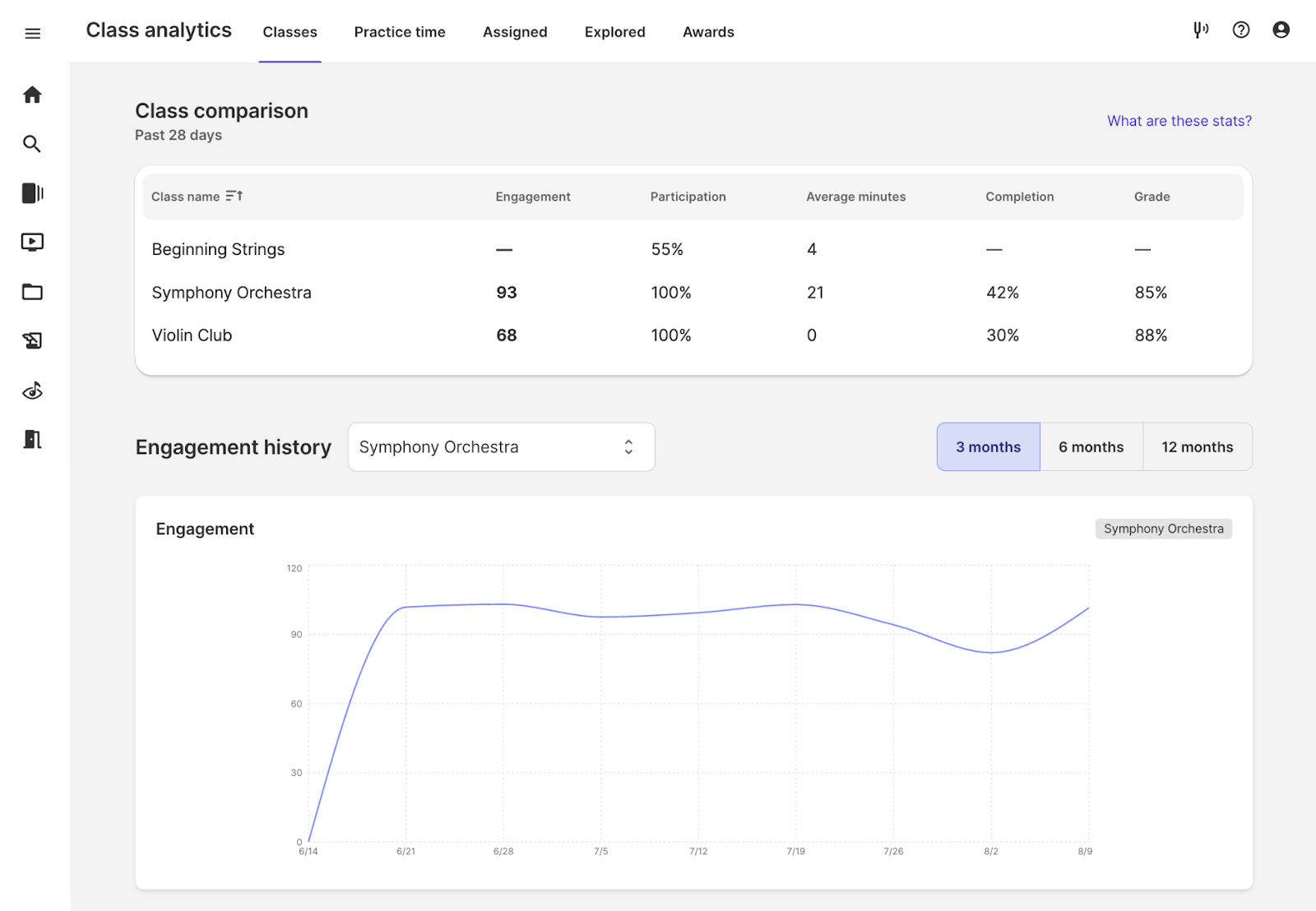Click the "What are these stats?" link

pyautogui.click(x=1179, y=121)
